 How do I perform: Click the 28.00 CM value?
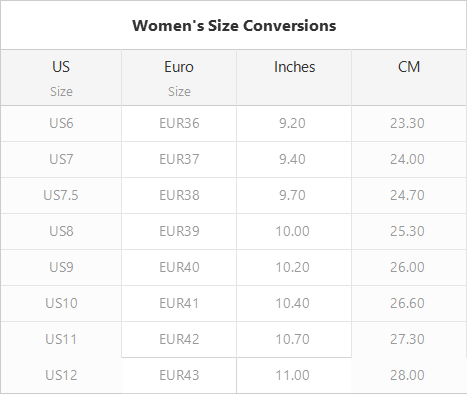pyautogui.click(x=407, y=375)
